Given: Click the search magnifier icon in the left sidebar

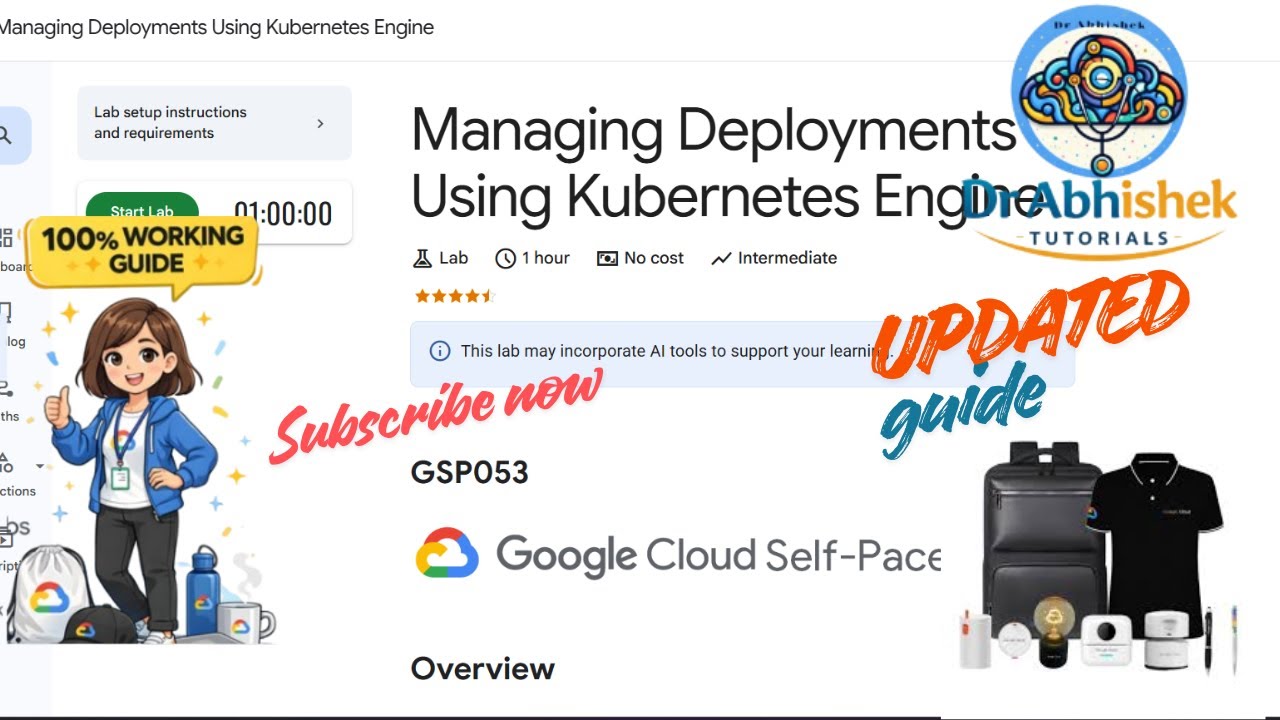Looking at the screenshot, I should pos(5,136).
